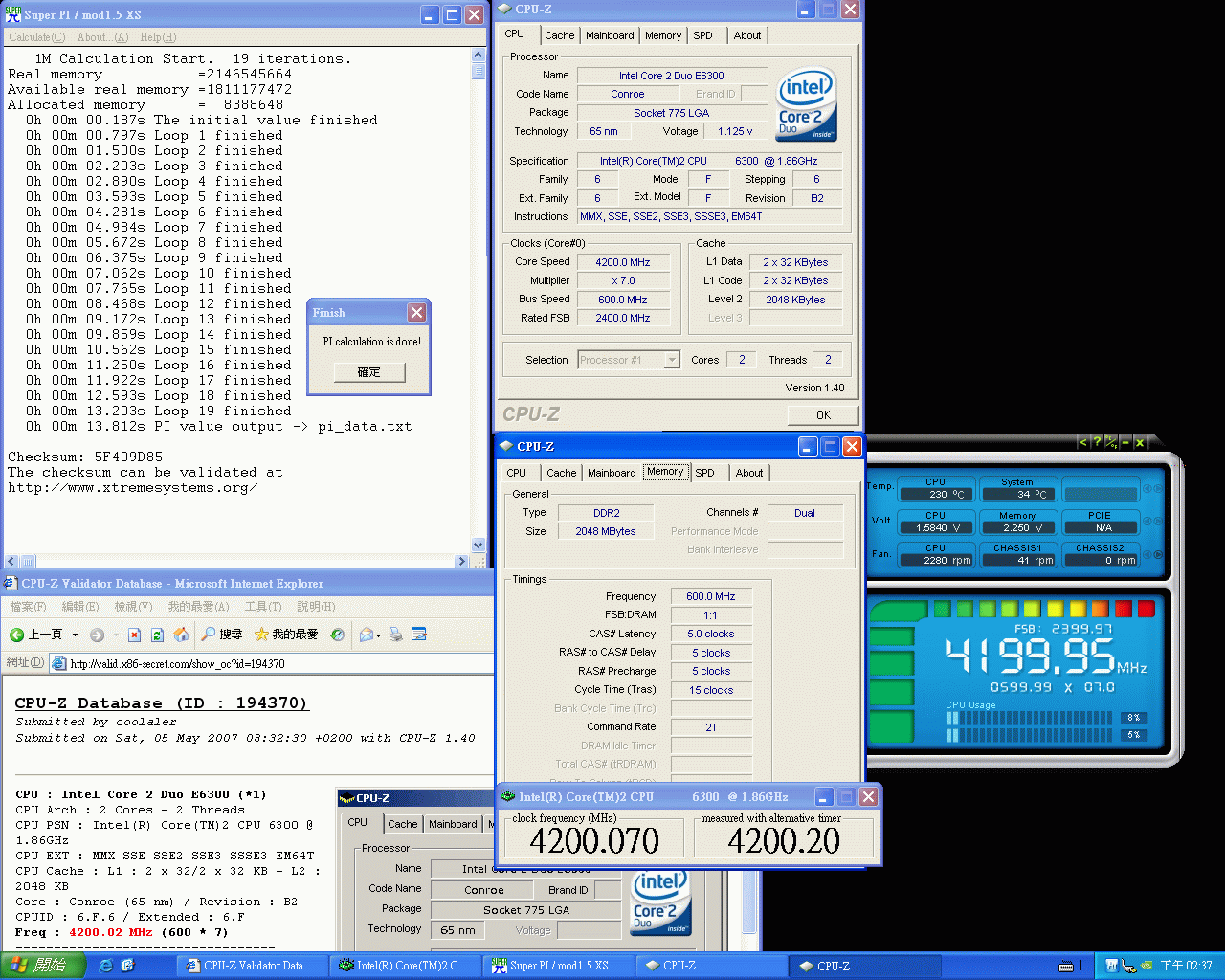The image size is (1225, 980).
Task: Open the About...(A) menu in Super PI
Action: point(102,37)
